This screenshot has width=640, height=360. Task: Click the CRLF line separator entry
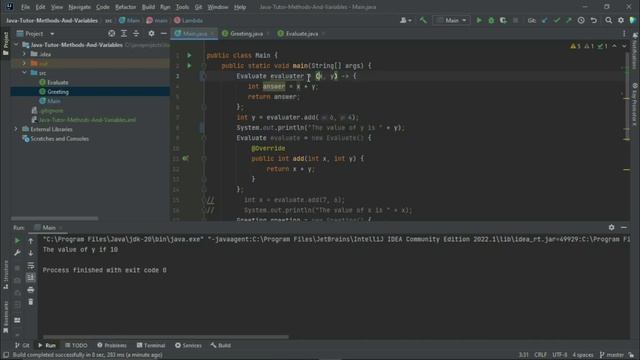(540, 355)
